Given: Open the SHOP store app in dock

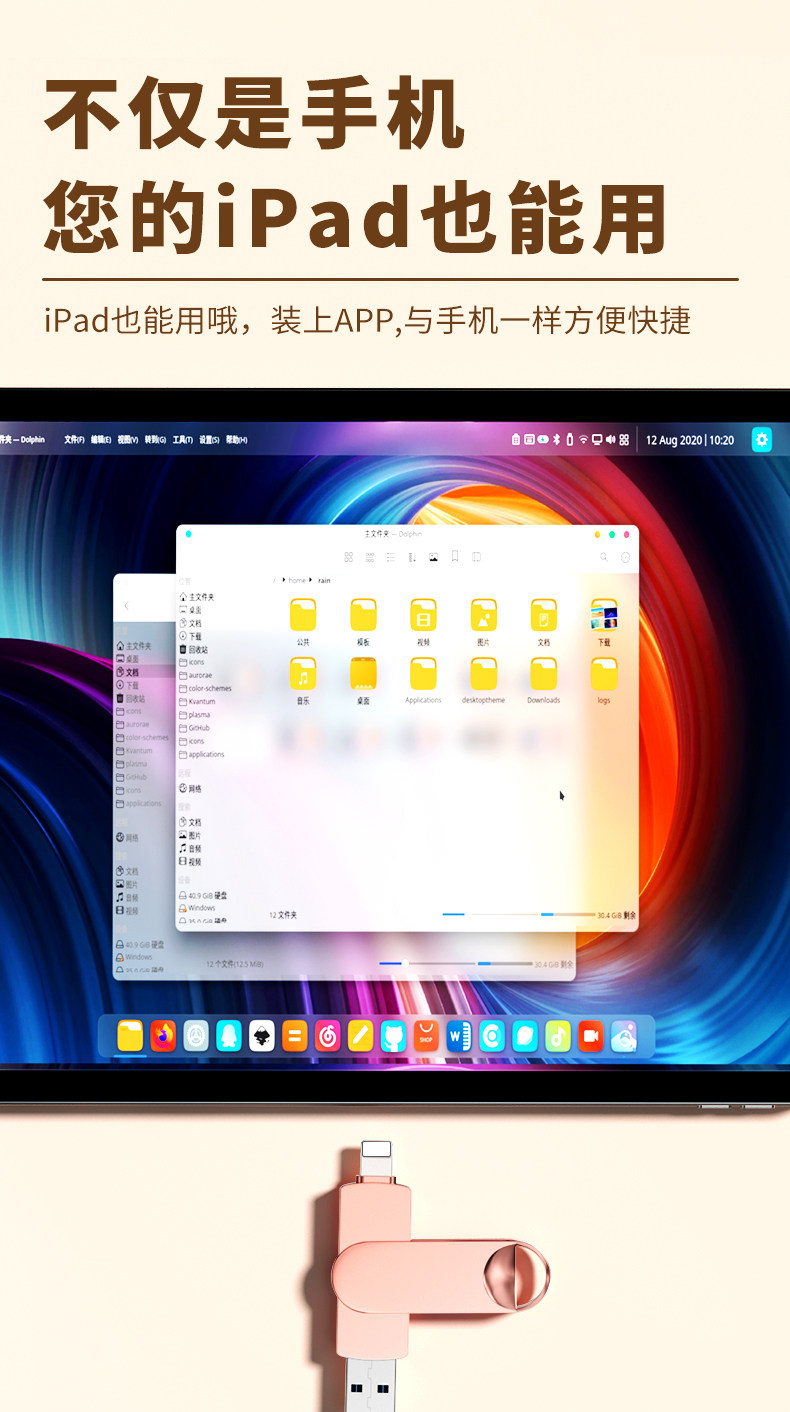Looking at the screenshot, I should 426,1036.
